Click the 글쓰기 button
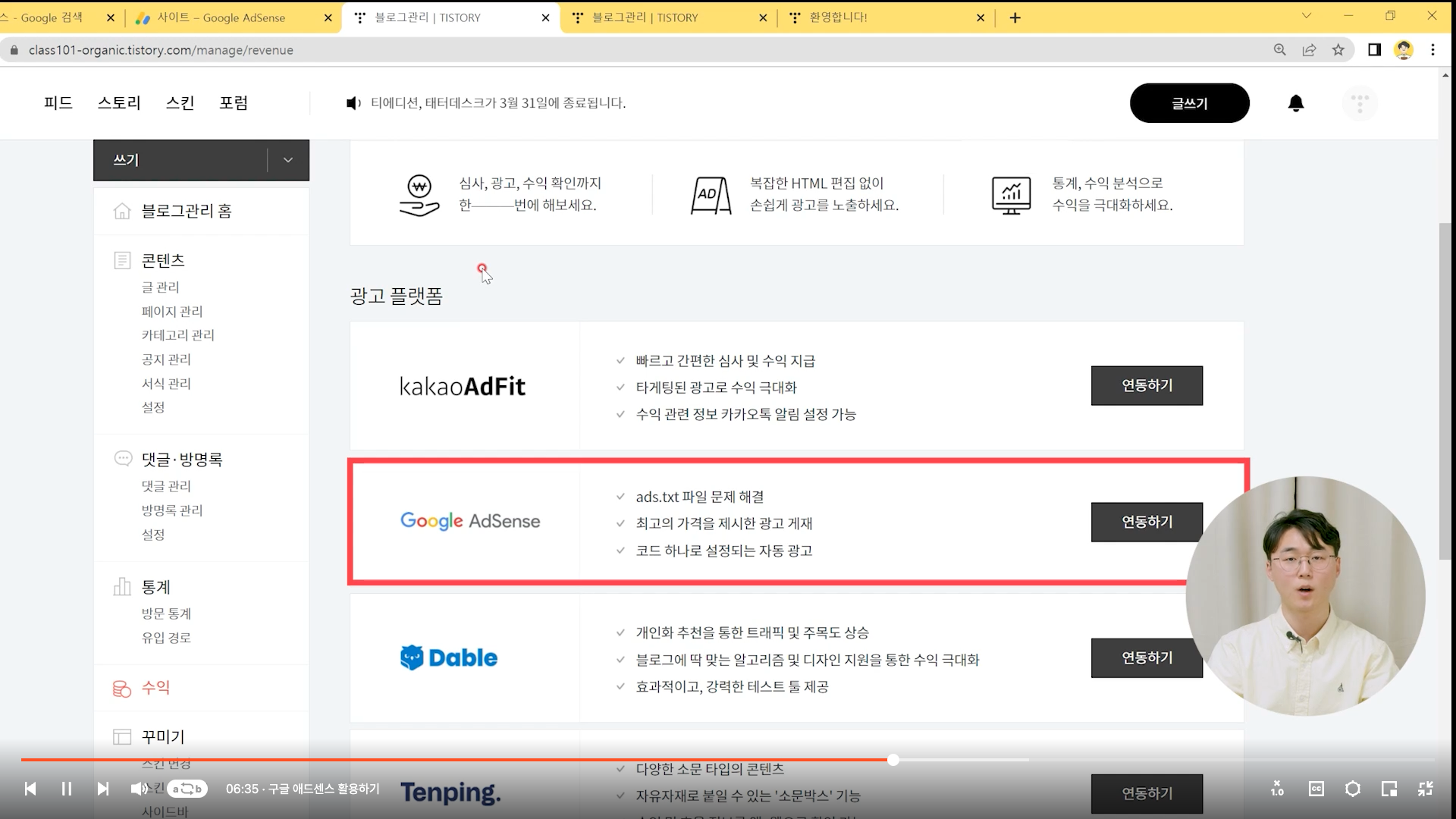The width and height of the screenshot is (1456, 819). (x=1189, y=103)
